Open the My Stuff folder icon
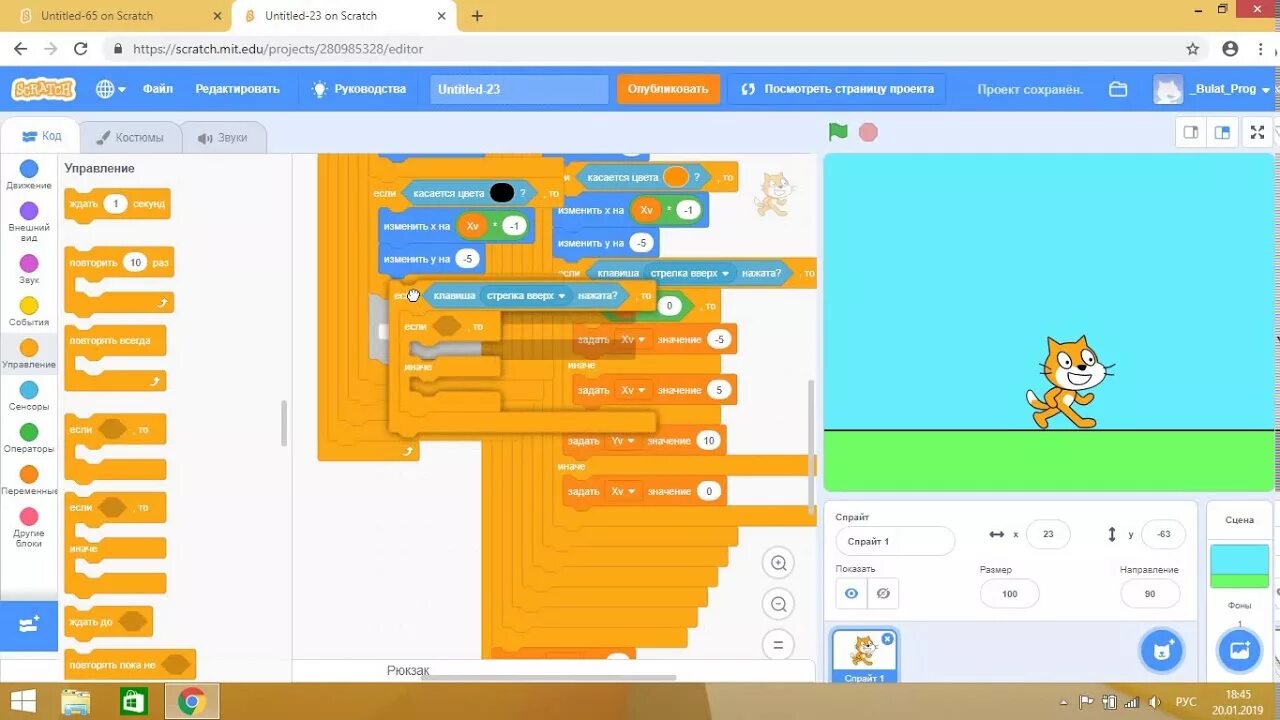The image size is (1280, 720). coord(1118,89)
